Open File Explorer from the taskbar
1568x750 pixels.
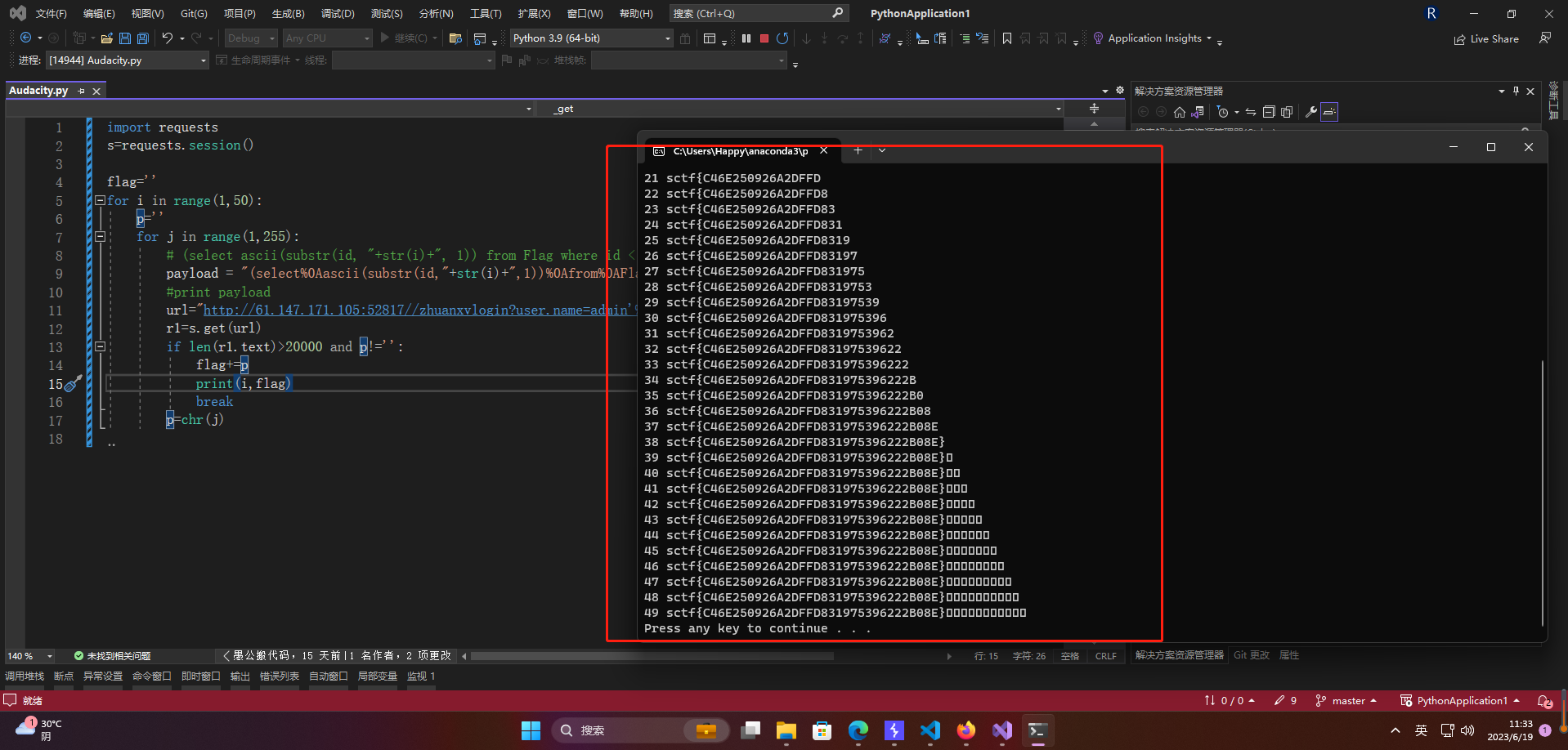coord(786,730)
